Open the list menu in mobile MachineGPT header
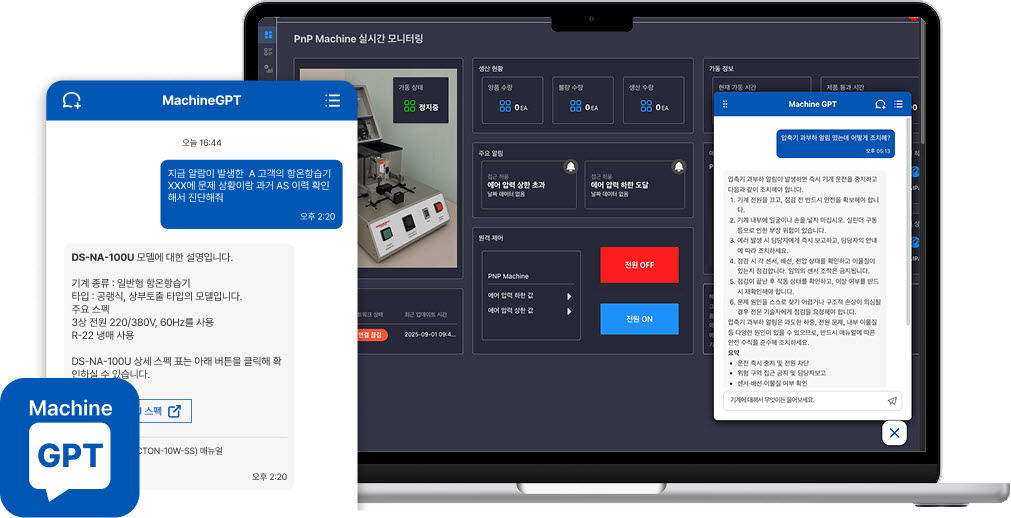The width and height of the screenshot is (1011, 518). click(332, 101)
